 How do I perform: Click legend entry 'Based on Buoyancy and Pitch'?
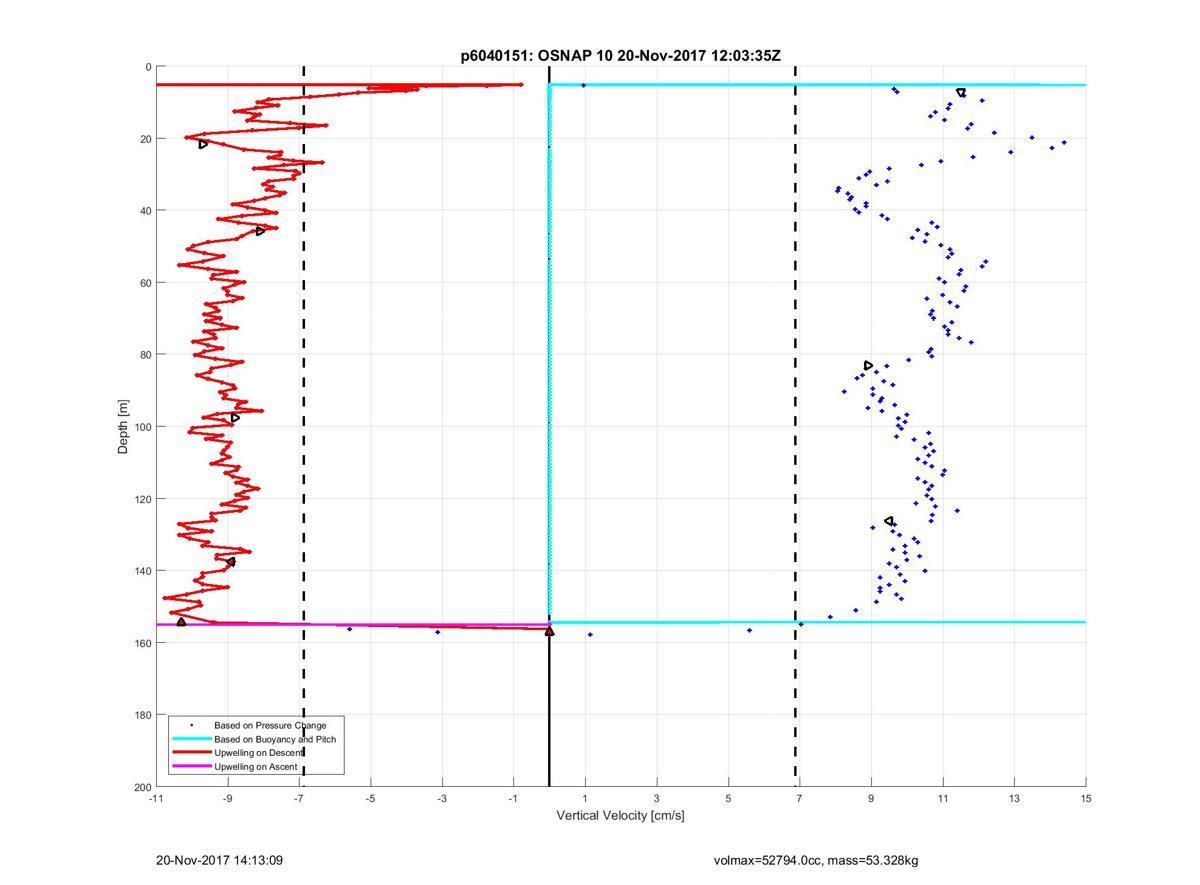[x=275, y=739]
